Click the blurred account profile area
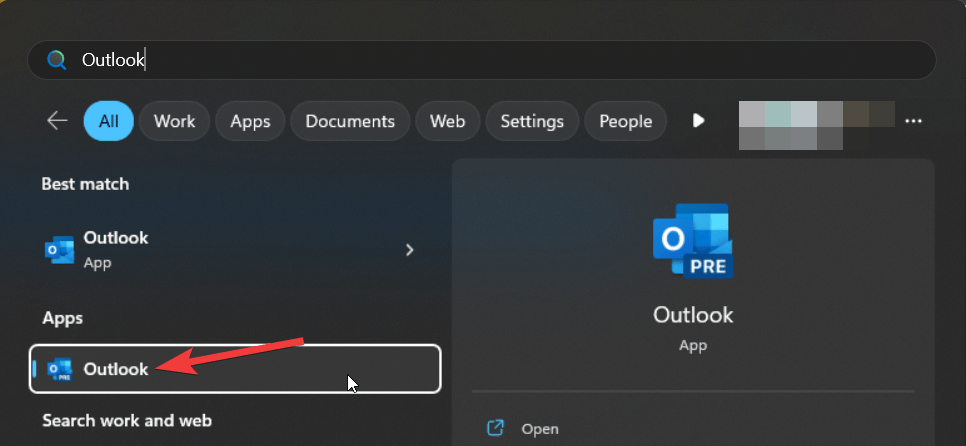This screenshot has height=446, width=966. pos(817,126)
